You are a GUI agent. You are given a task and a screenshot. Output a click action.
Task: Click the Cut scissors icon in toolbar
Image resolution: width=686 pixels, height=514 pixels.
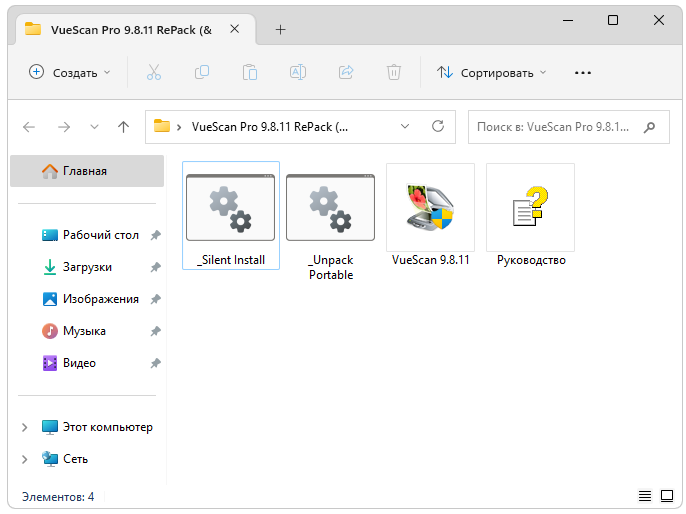click(154, 72)
